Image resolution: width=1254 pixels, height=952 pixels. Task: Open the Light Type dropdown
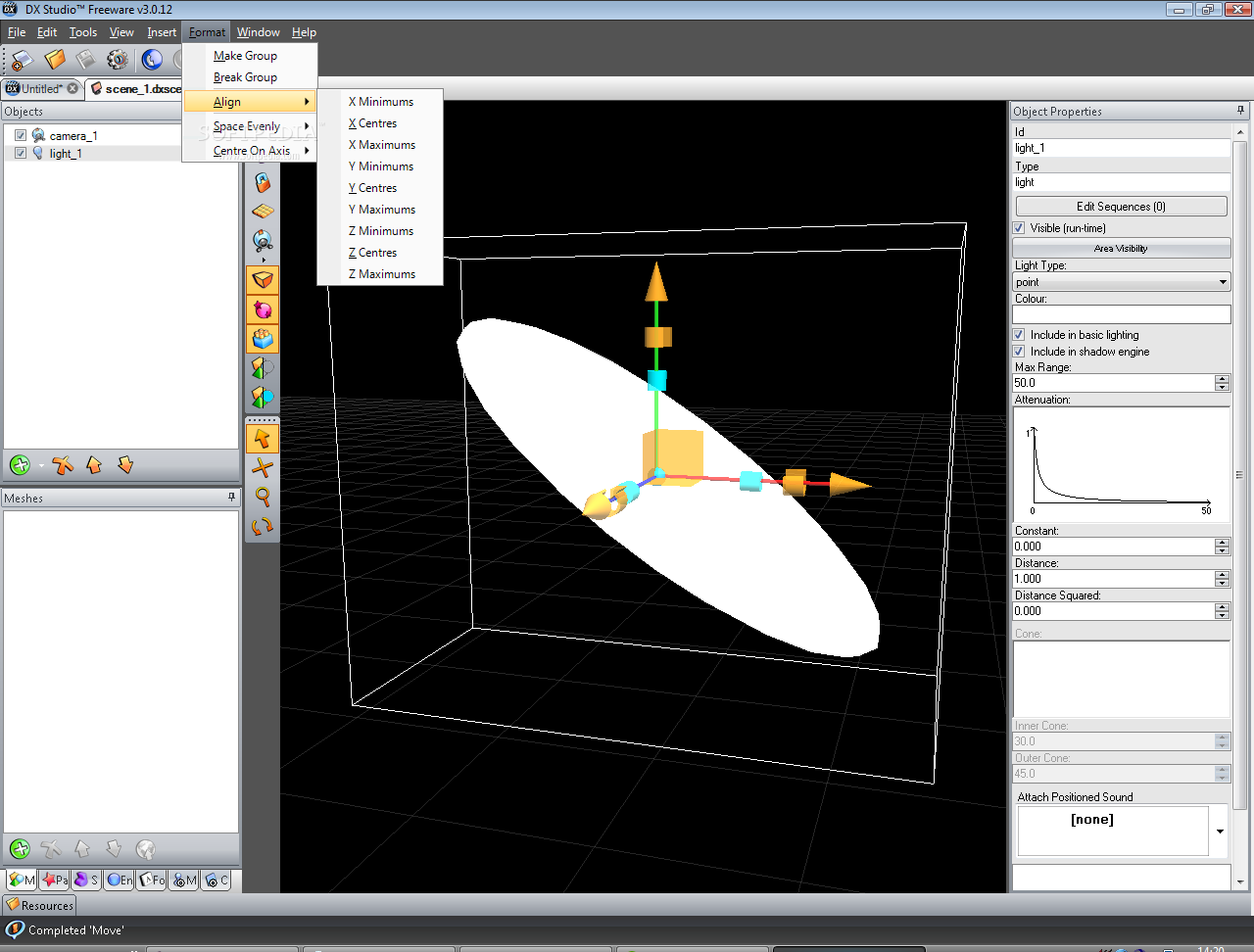(x=1122, y=282)
